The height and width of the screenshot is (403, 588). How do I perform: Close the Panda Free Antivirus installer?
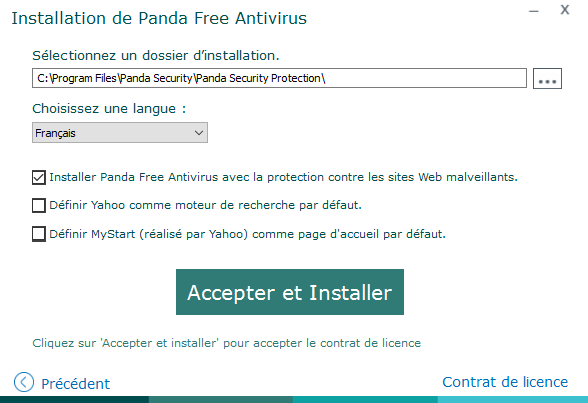(565, 10)
